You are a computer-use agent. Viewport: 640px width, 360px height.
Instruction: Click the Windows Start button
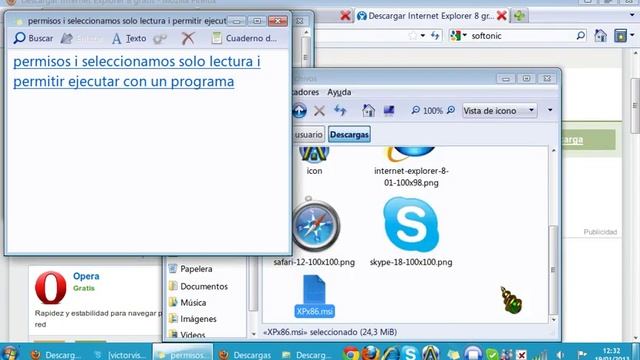tap(10, 353)
